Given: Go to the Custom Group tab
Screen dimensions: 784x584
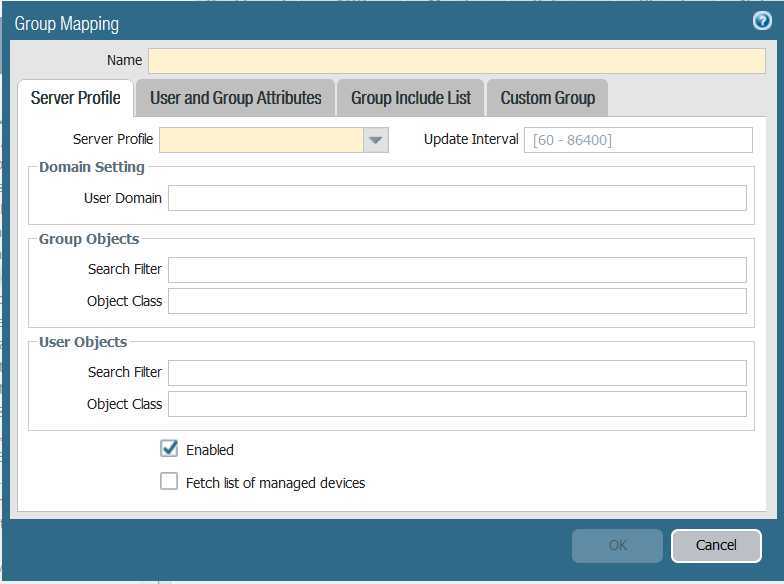Looking at the screenshot, I should pyautogui.click(x=548, y=98).
